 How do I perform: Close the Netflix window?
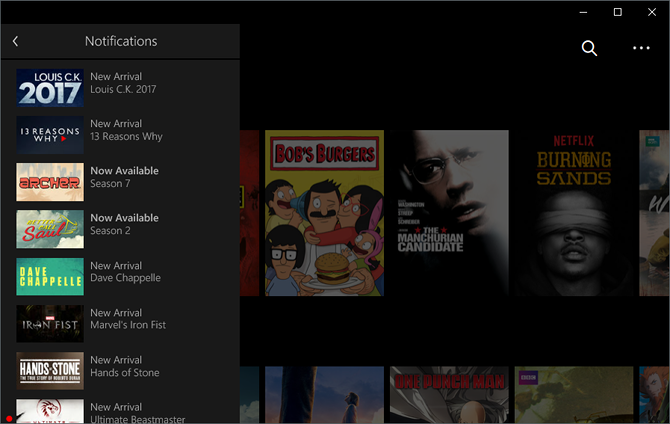point(652,12)
